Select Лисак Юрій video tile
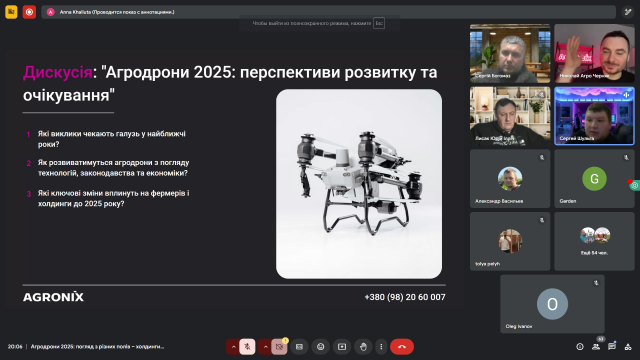The image size is (640, 360). coord(510,116)
